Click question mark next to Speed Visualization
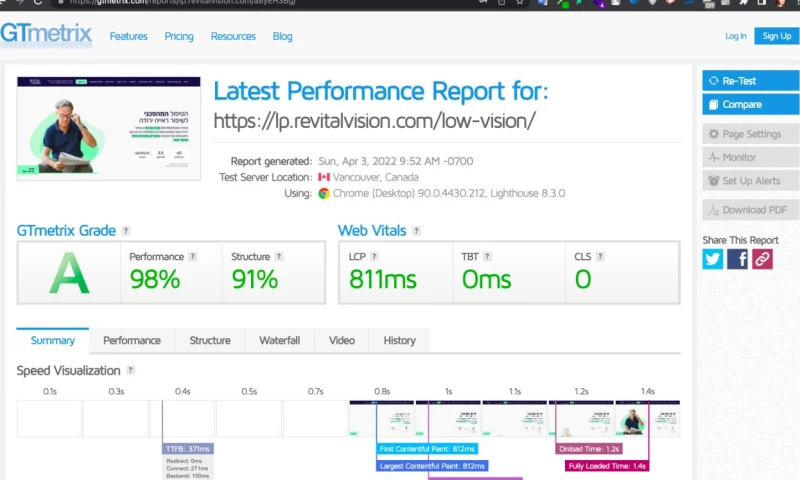The image size is (800, 480). pyautogui.click(x=130, y=371)
